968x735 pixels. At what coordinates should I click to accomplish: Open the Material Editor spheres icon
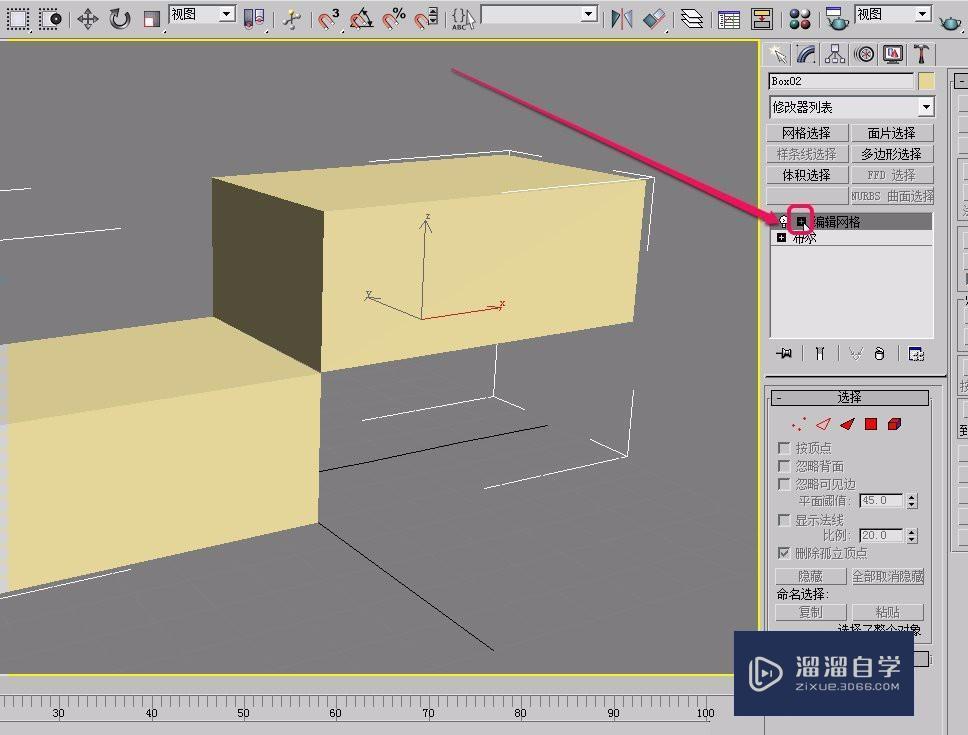(x=800, y=19)
